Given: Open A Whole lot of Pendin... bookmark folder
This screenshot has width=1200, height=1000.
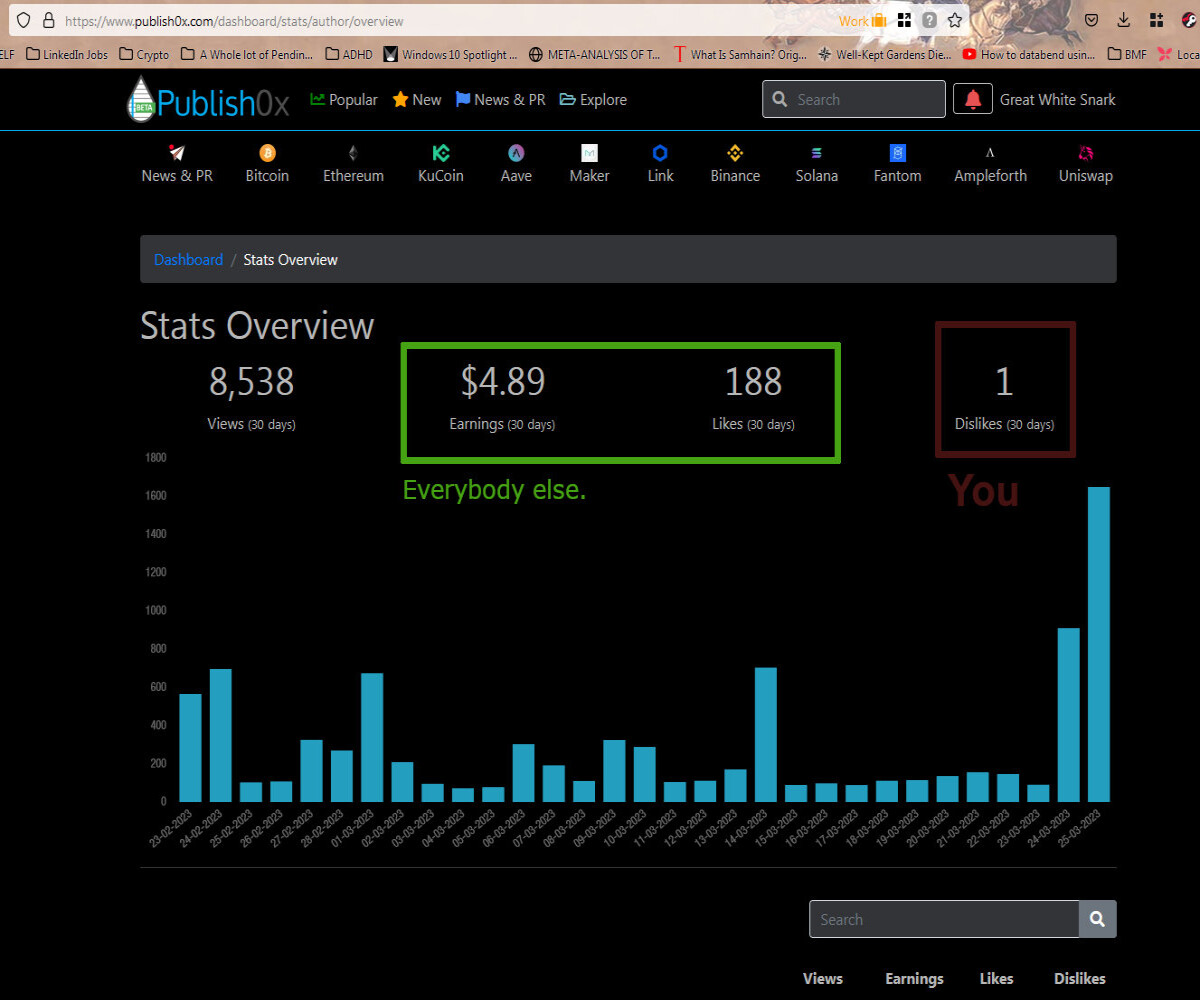Looking at the screenshot, I should click(246, 54).
